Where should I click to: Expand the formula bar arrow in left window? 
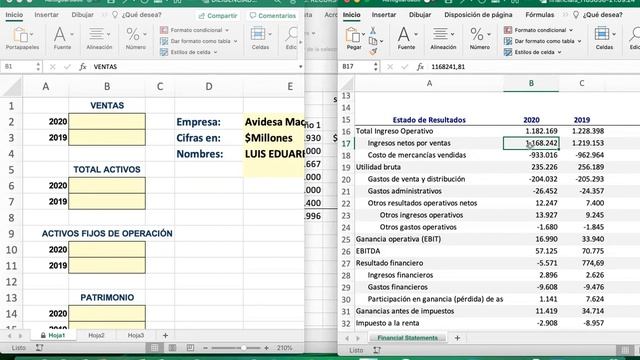click(300, 67)
